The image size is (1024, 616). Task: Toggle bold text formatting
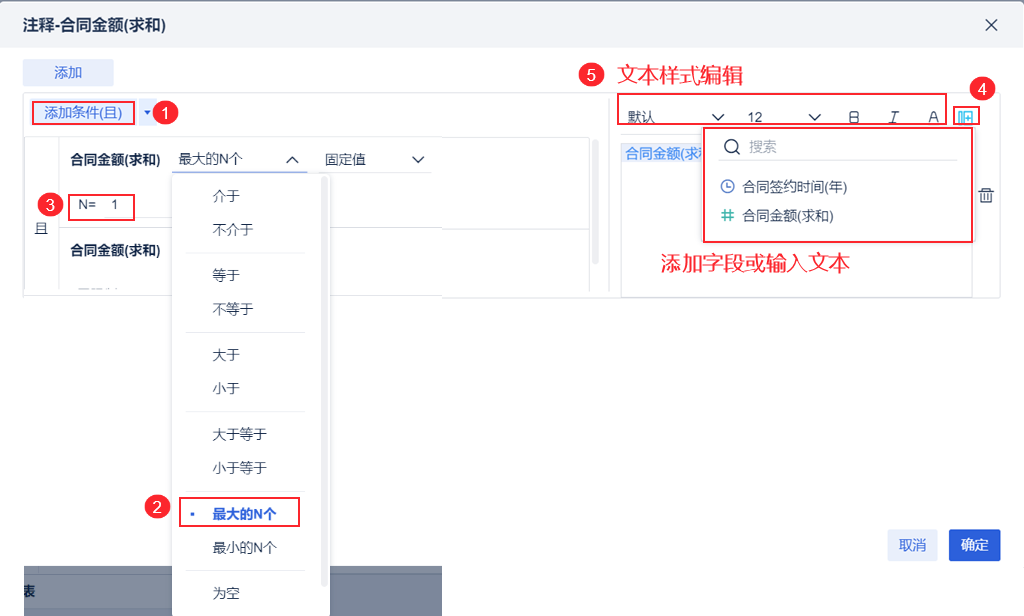point(854,117)
